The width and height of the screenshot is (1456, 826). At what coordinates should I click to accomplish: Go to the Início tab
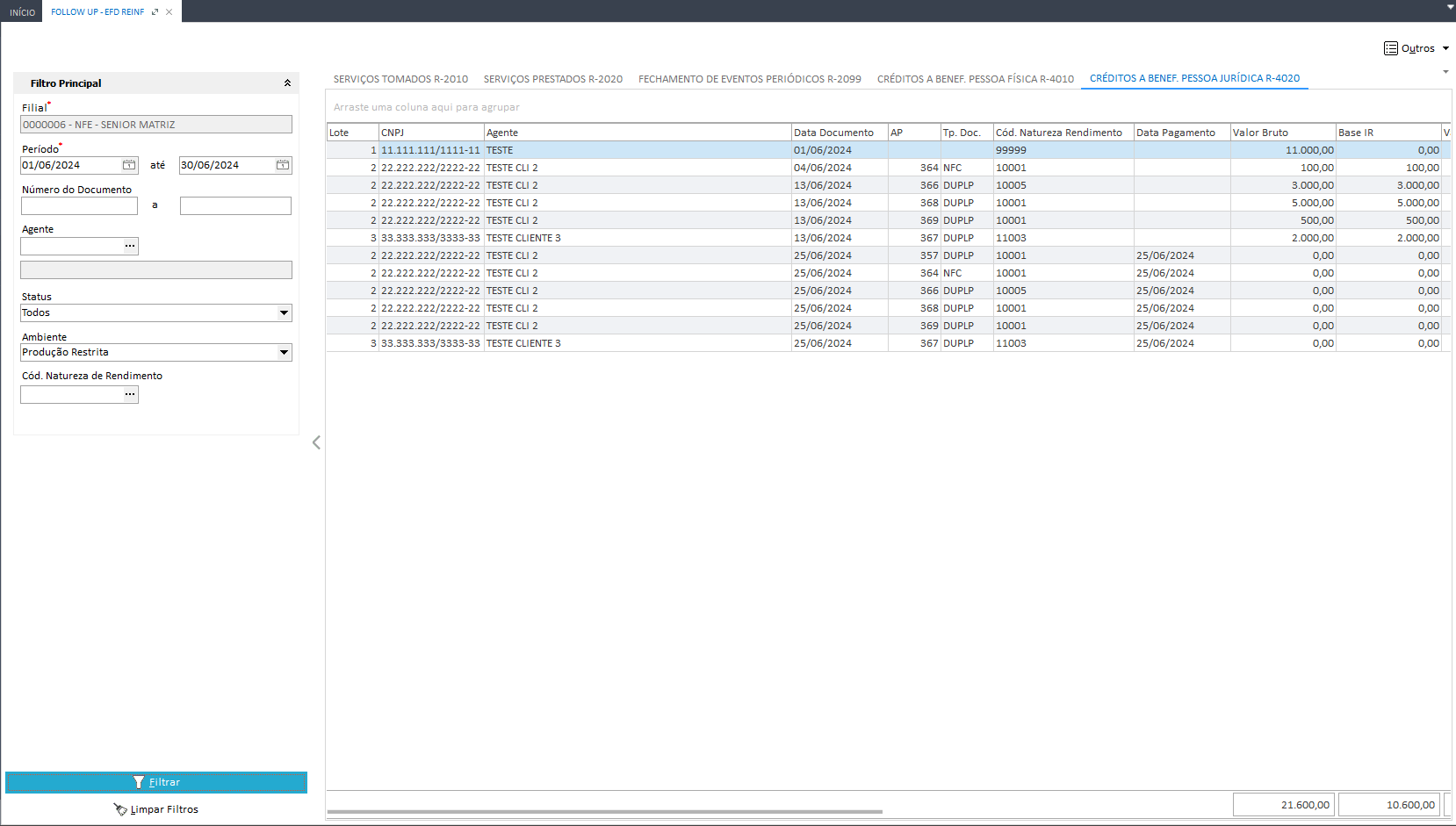pyautogui.click(x=22, y=12)
